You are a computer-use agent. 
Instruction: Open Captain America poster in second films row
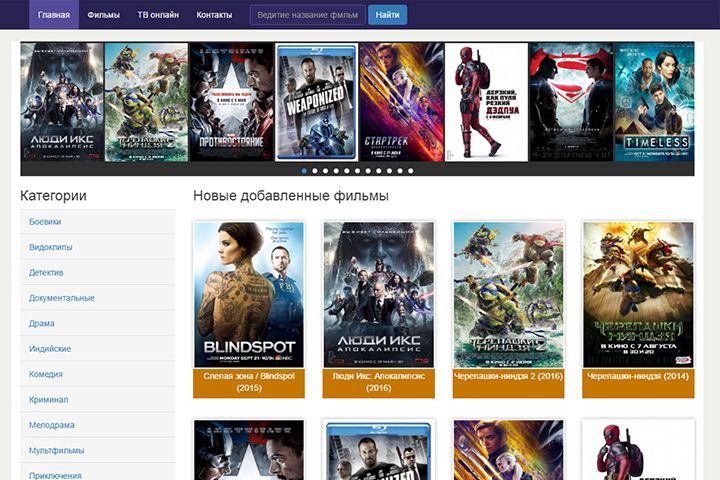249,450
